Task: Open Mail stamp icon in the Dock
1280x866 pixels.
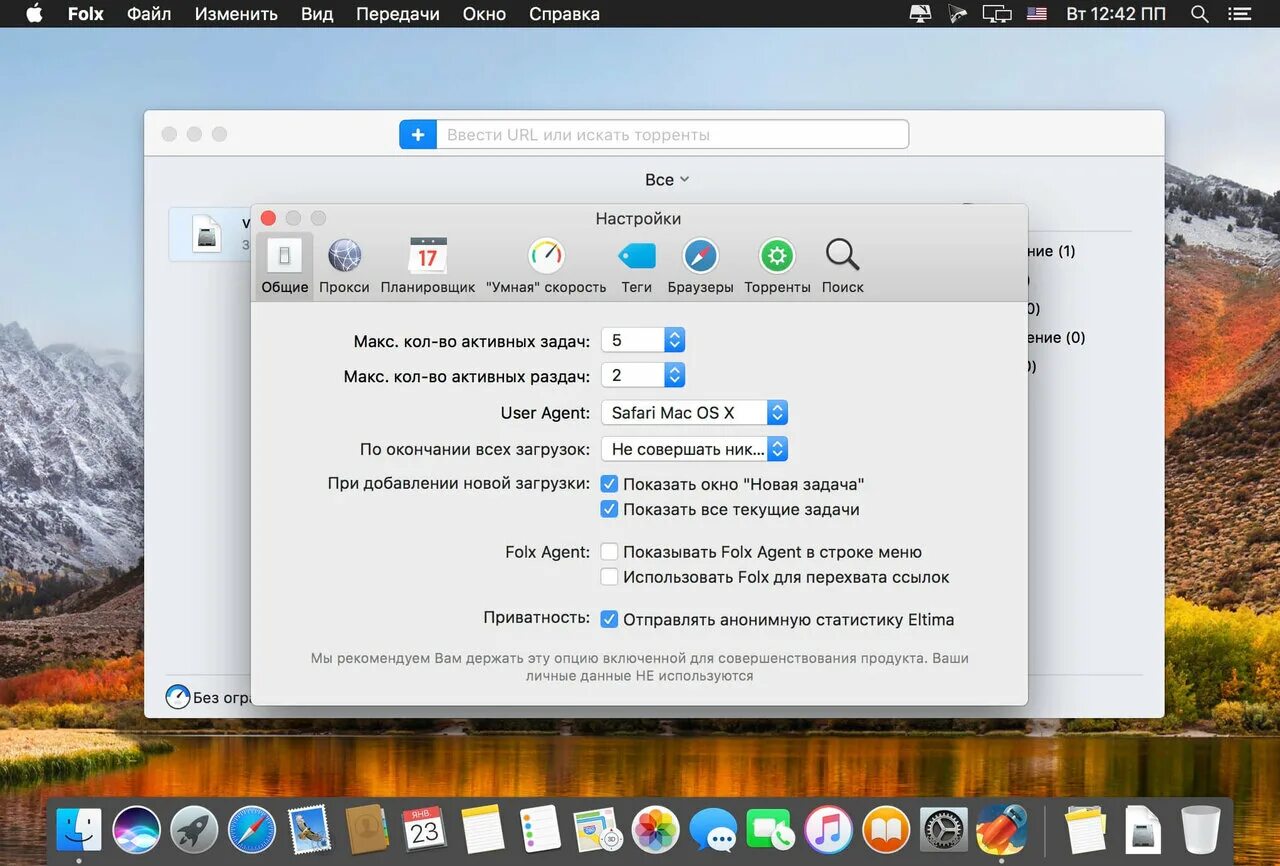Action: pos(309,829)
